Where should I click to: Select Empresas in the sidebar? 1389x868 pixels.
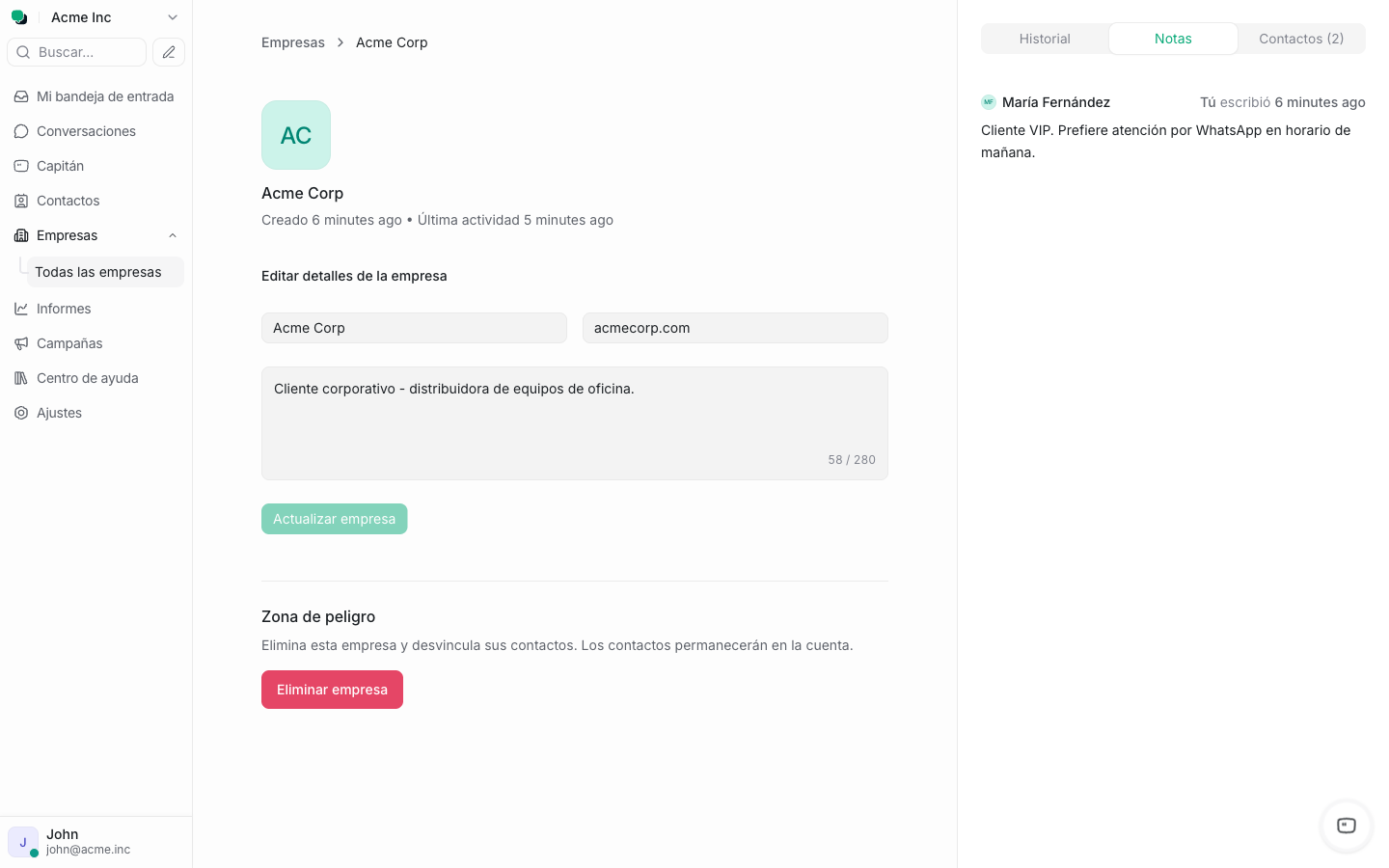click(x=95, y=235)
